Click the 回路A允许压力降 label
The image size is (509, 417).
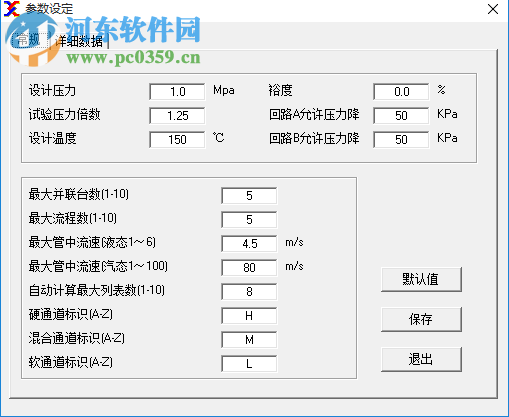pos(314,114)
